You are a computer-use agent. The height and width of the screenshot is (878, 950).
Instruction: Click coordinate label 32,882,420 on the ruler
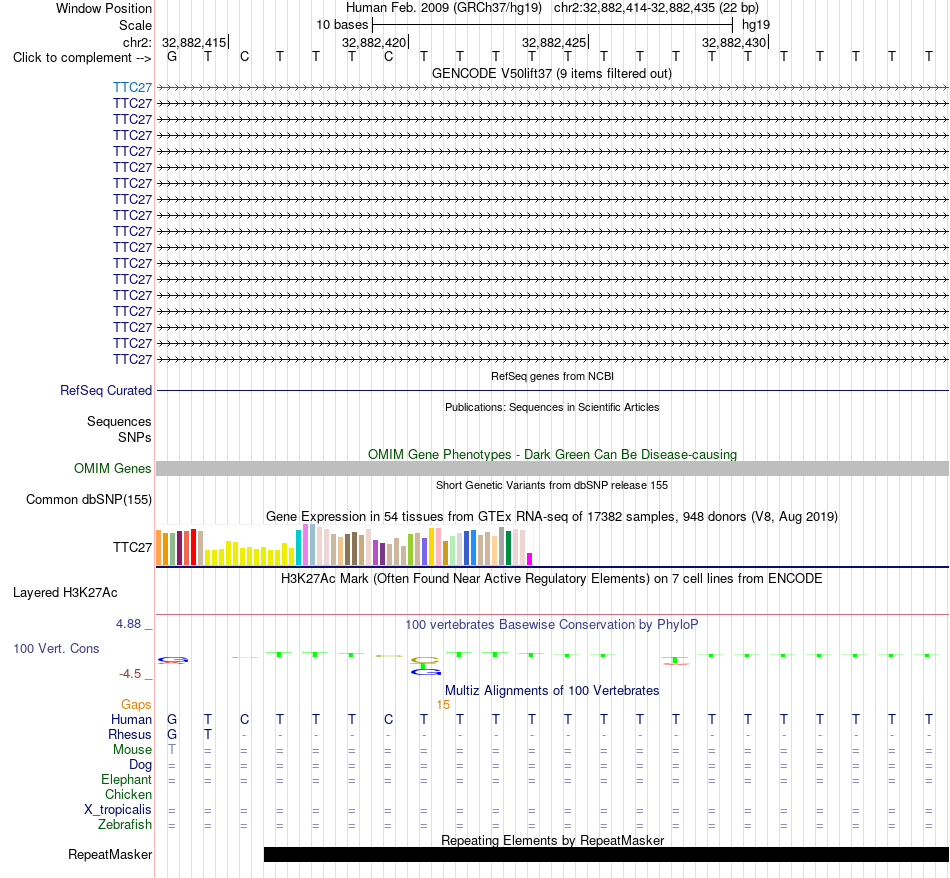374,42
